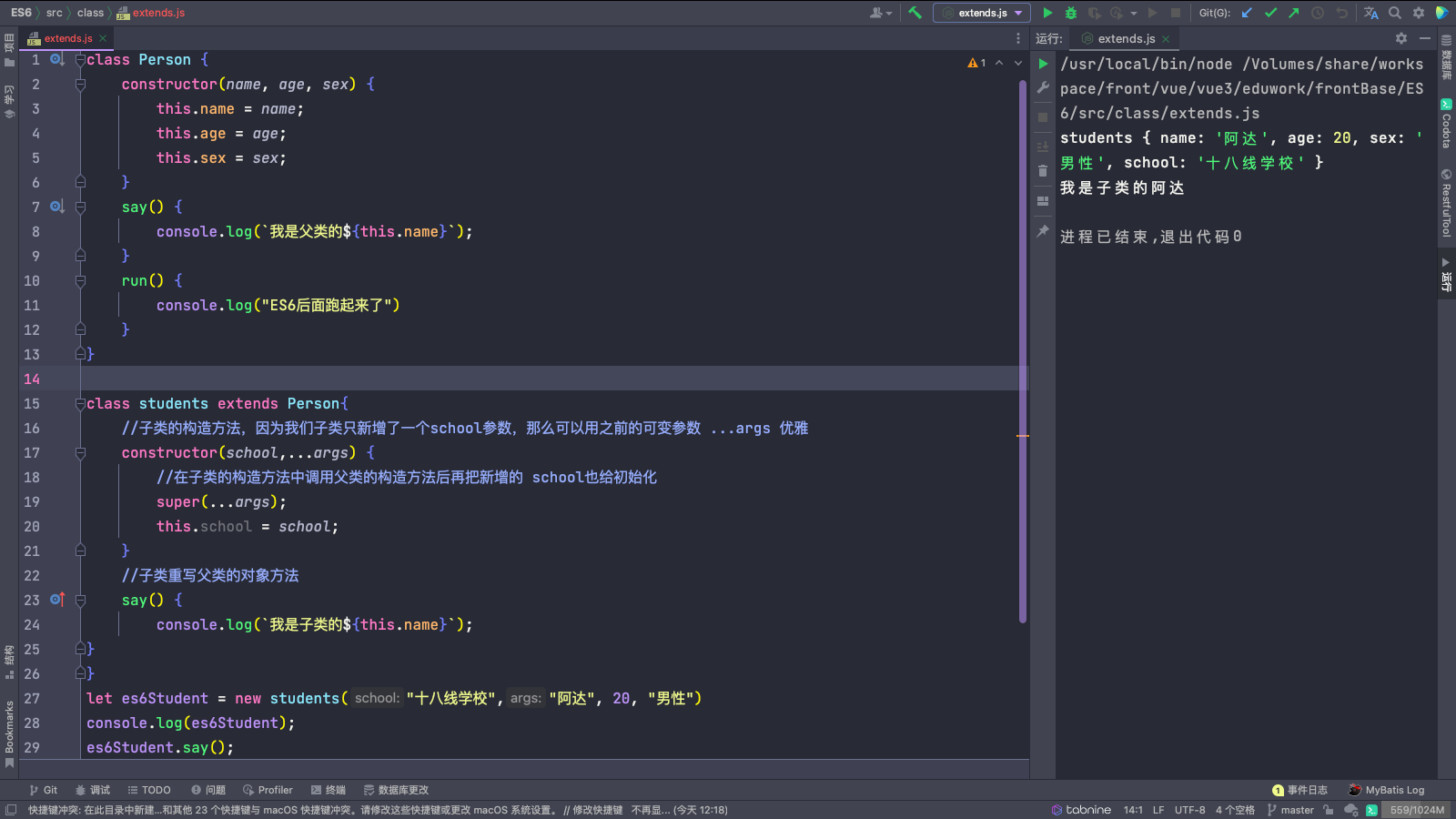Click the master Git branch in the status bar

pos(1290,810)
